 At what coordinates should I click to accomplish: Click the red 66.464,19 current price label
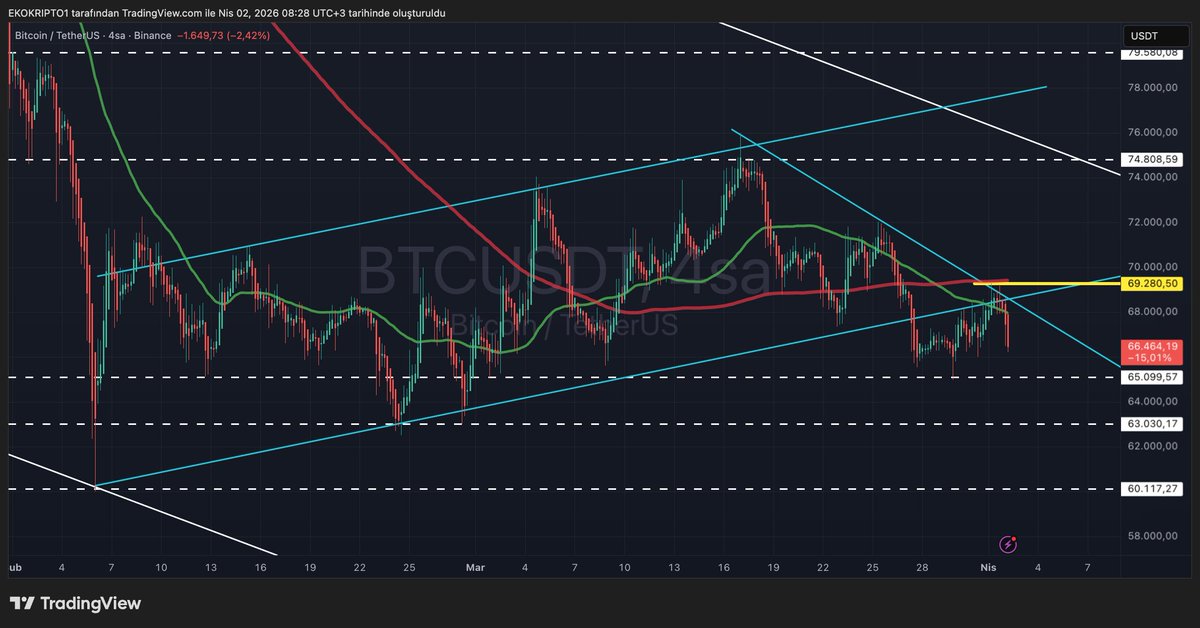coord(1152,351)
